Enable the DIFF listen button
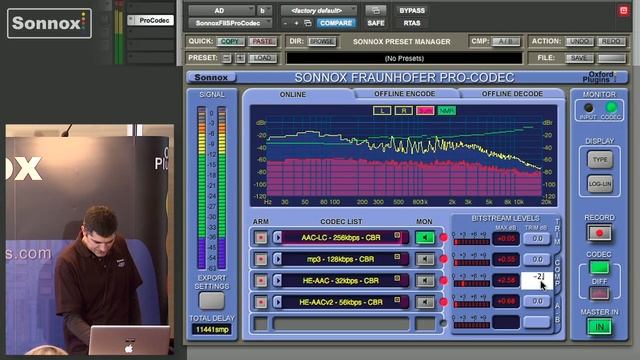The width and height of the screenshot is (640, 360). pos(599,293)
